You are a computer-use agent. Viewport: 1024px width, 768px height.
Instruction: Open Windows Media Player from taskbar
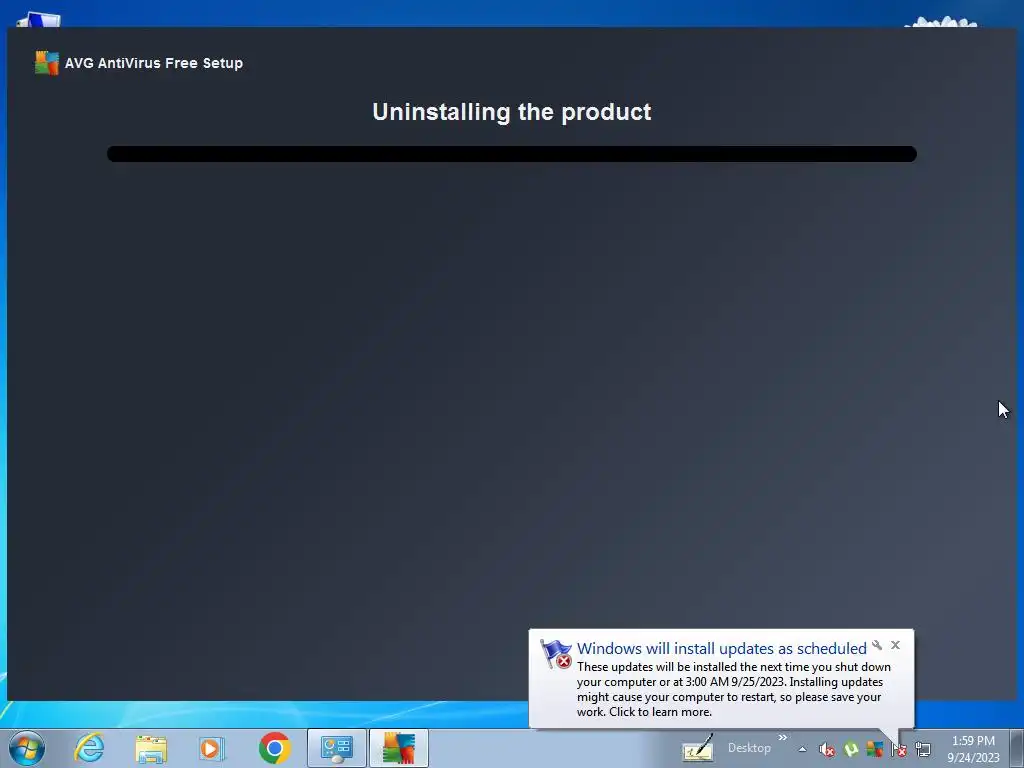[212, 748]
